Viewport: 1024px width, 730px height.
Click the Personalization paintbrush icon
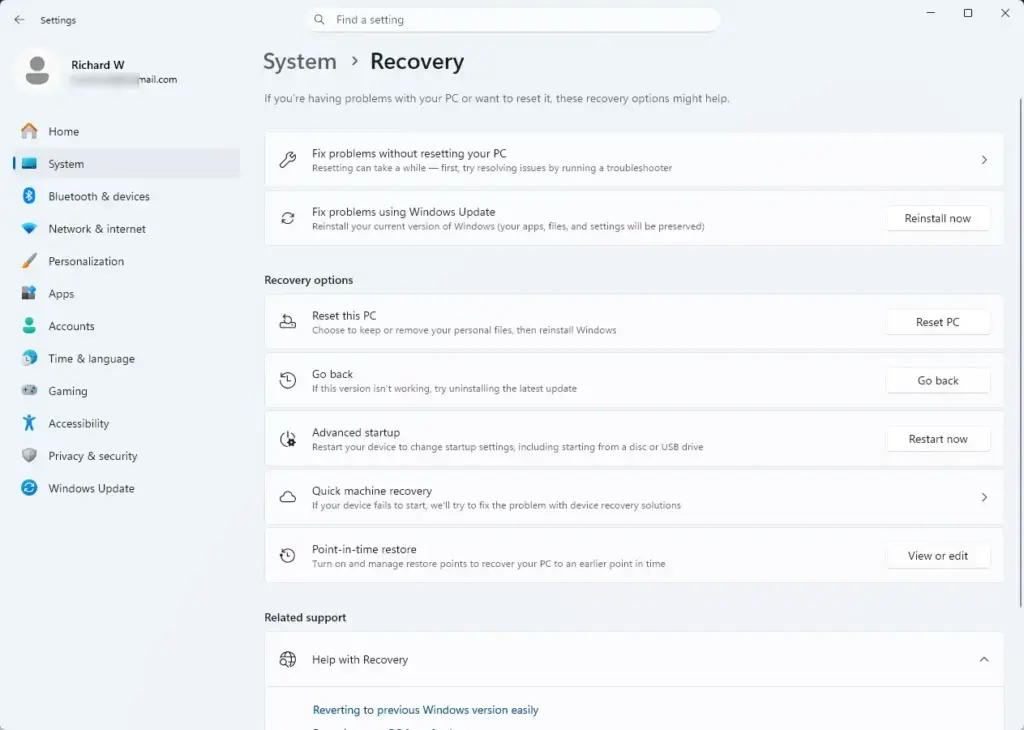[x=29, y=261]
